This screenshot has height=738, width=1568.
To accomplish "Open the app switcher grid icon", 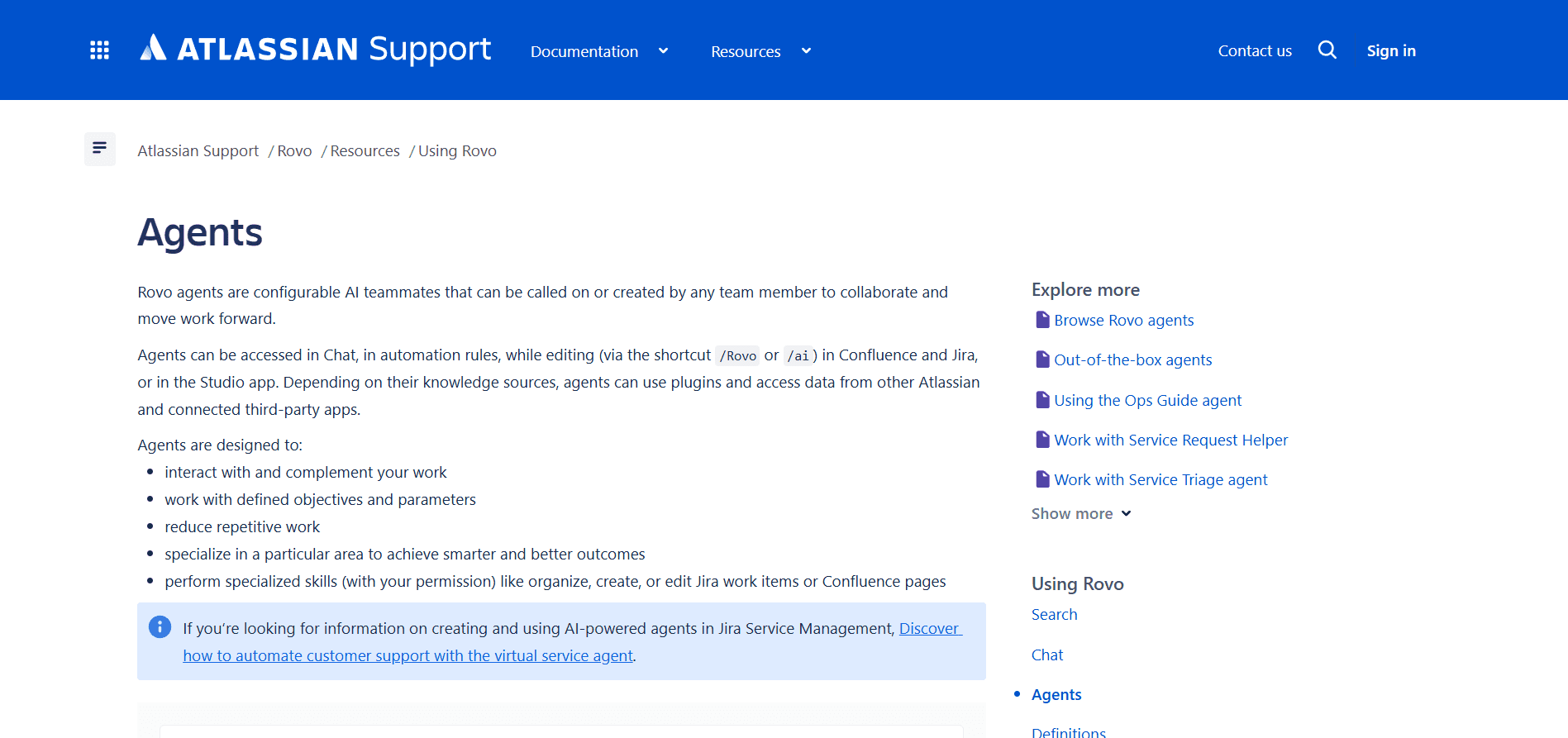I will [x=99, y=50].
